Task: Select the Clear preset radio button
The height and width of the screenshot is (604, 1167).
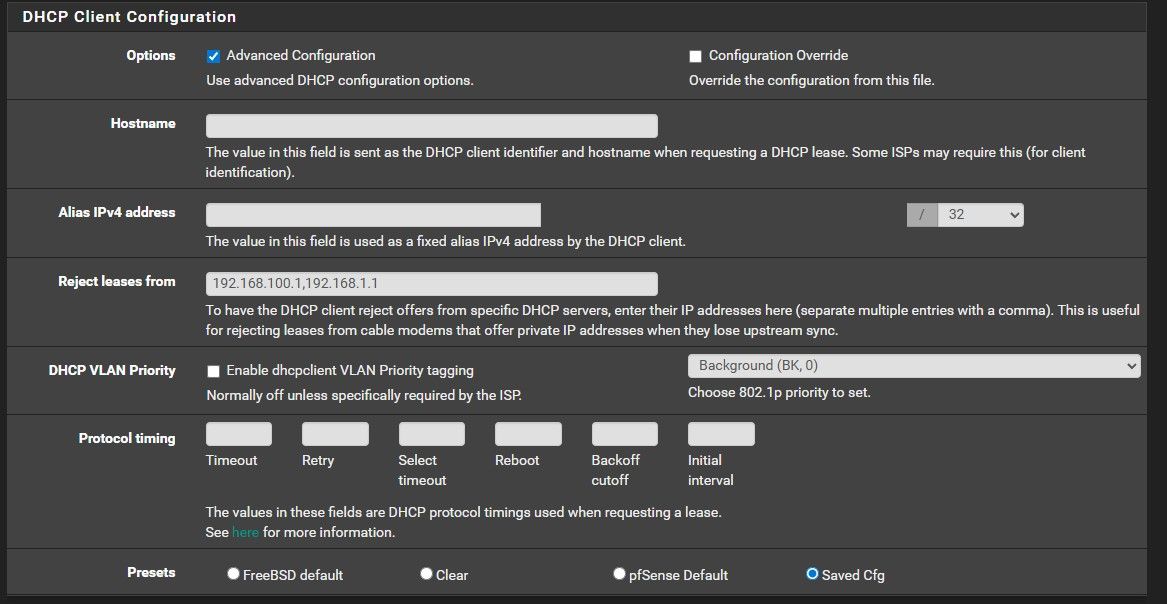Action: point(426,574)
